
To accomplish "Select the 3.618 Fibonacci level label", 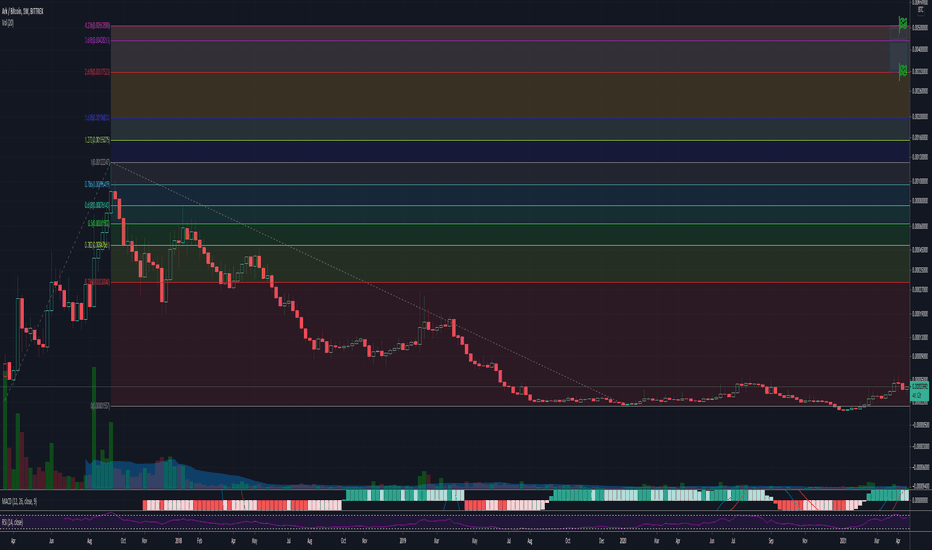I will click(x=97, y=40).
